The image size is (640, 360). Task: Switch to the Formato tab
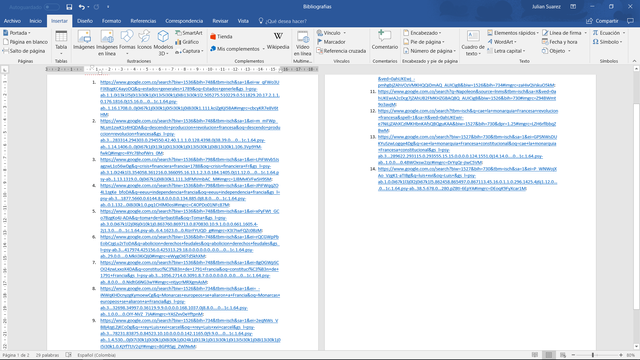111,21
